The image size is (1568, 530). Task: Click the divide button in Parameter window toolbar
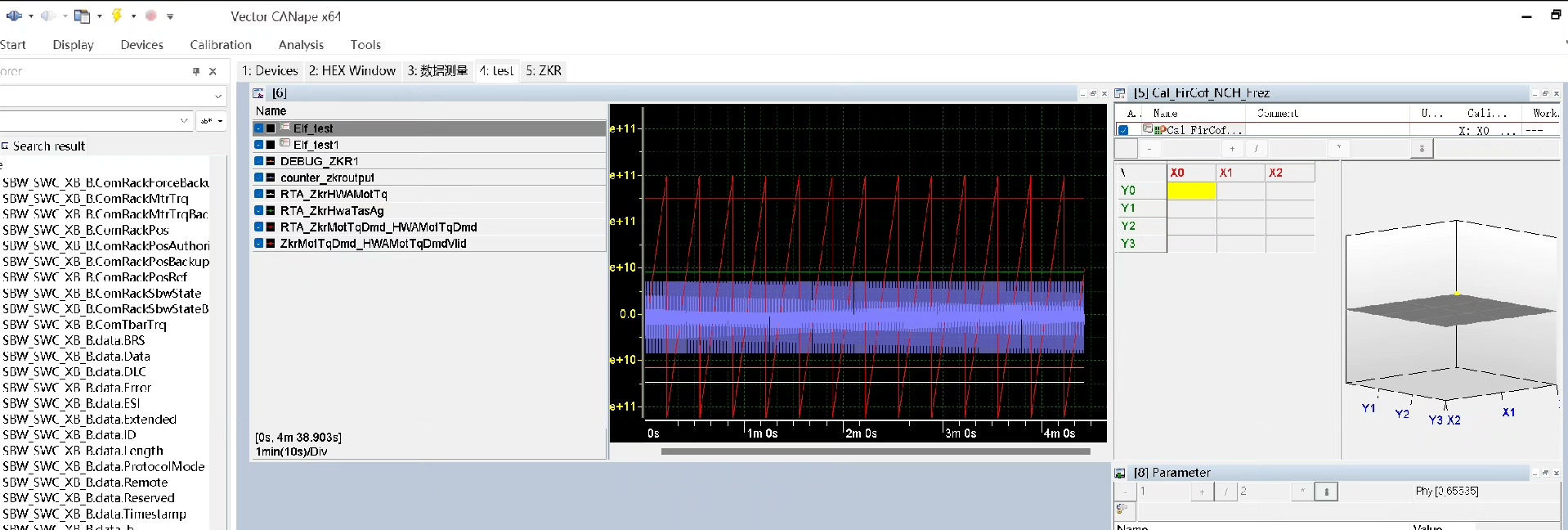tap(1225, 492)
